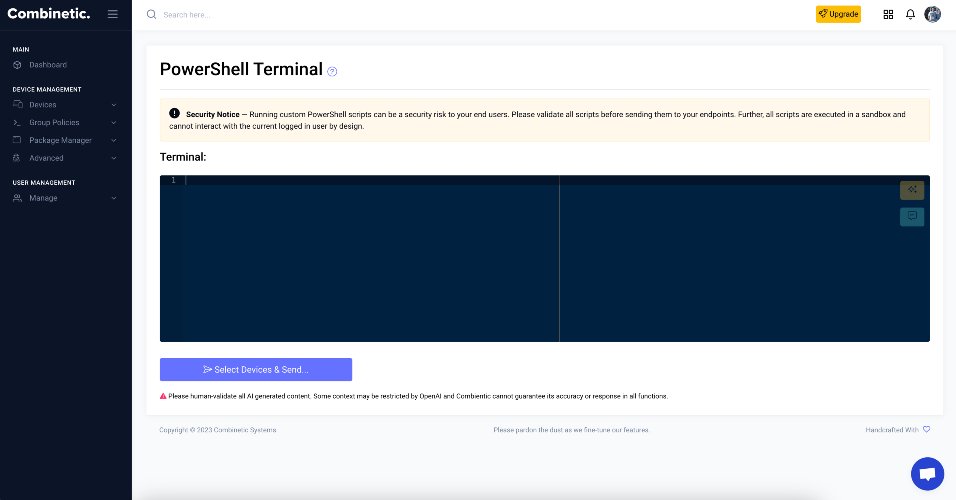The width and height of the screenshot is (956, 500).
Task: Click the 'Please pardon the dust' footer text
Action: tap(571, 430)
